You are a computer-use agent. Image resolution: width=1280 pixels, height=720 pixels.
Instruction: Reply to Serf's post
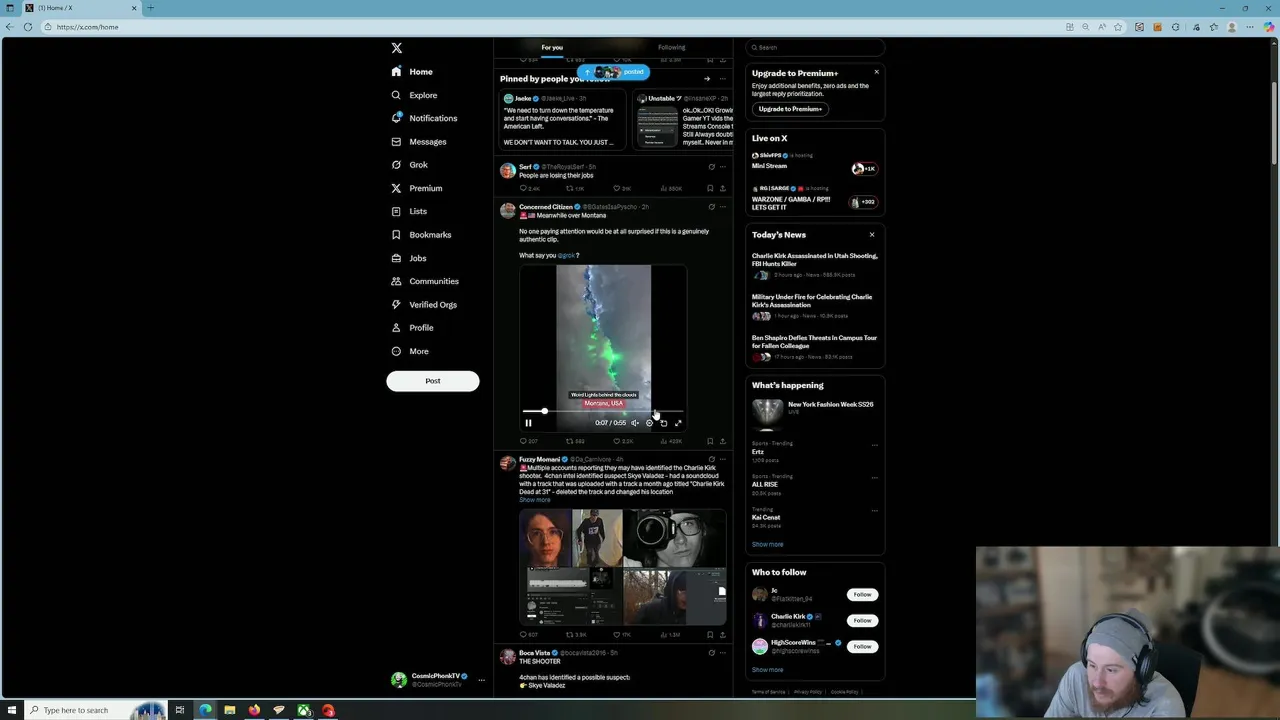tap(523, 188)
